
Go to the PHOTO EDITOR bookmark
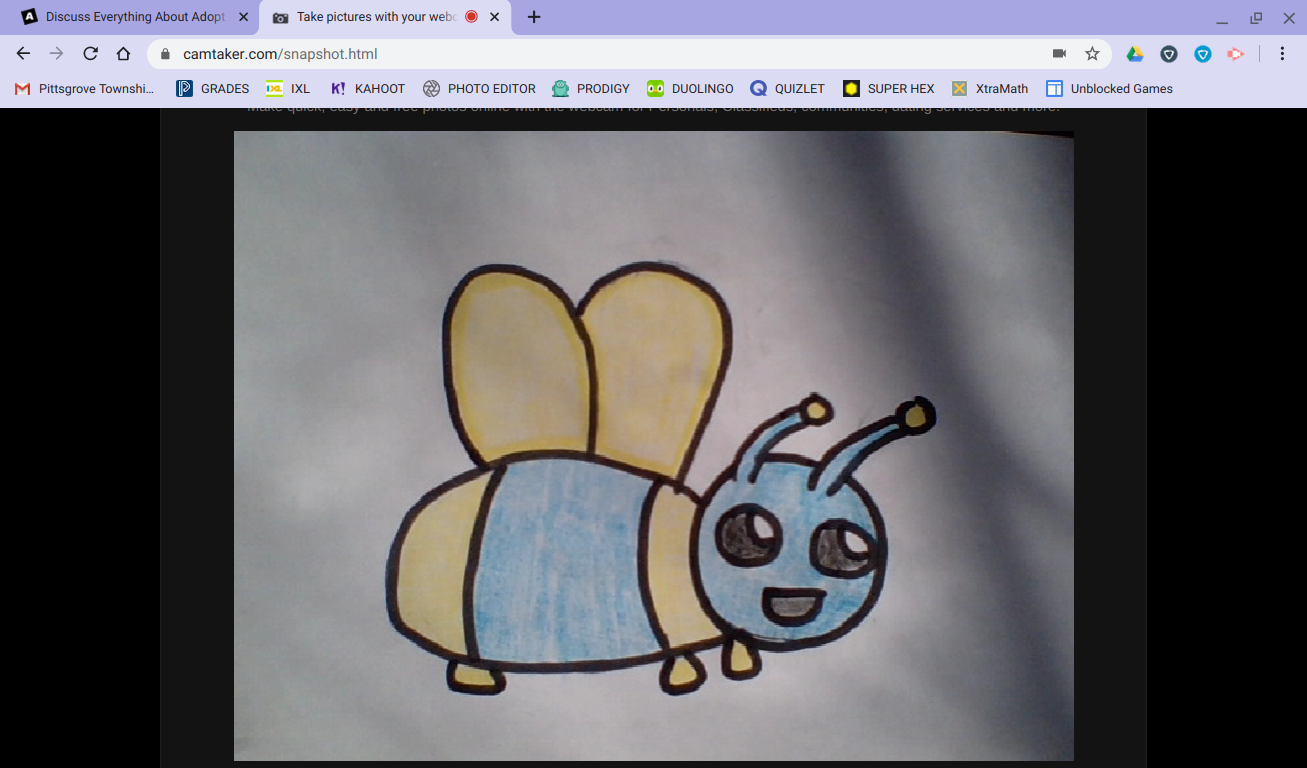click(479, 89)
